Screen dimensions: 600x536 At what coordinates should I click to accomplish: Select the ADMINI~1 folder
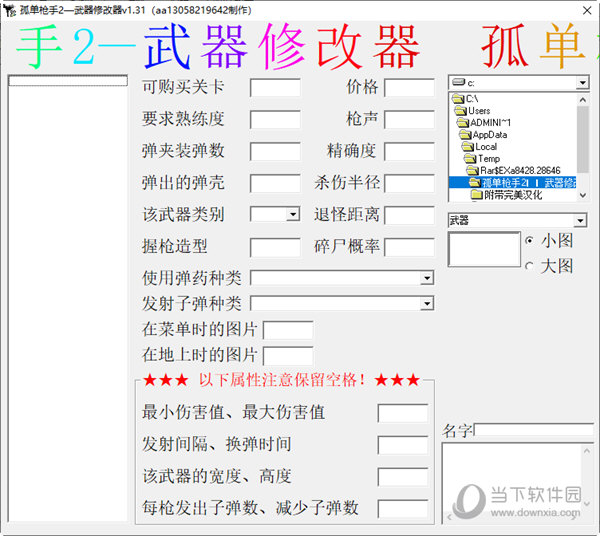[484, 122]
